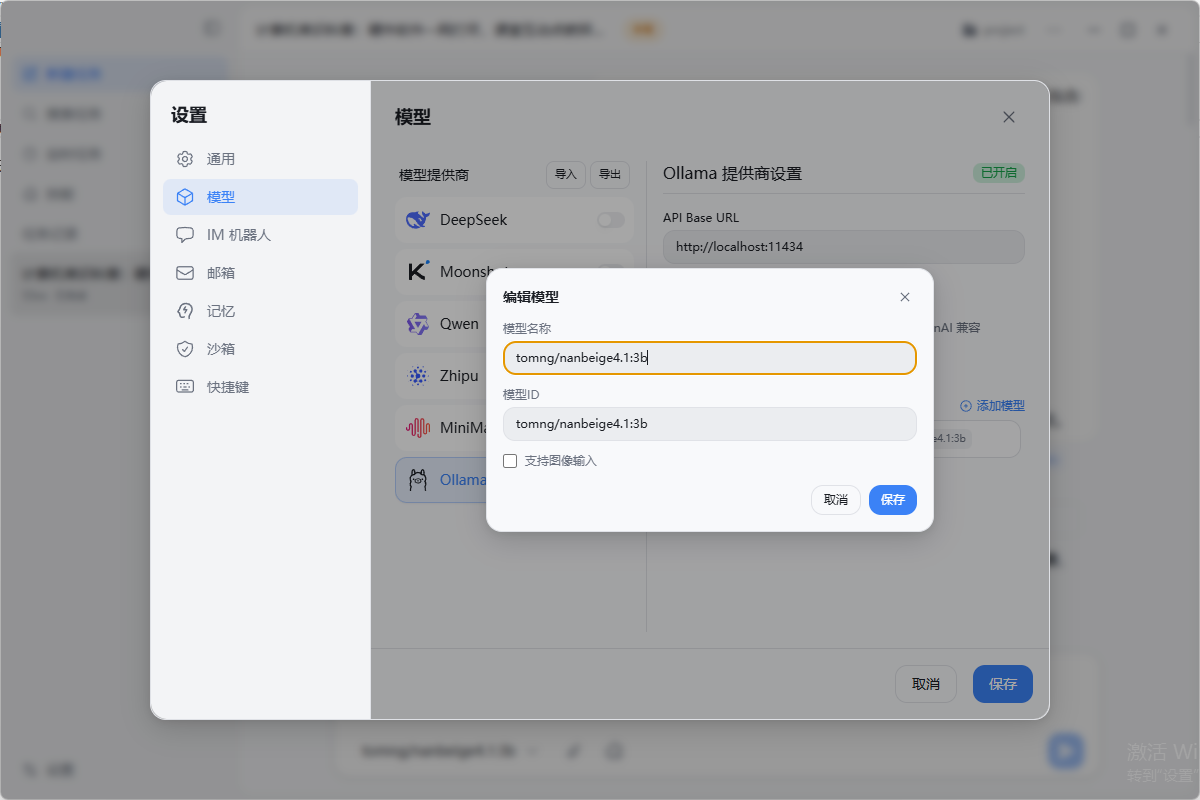Image resolution: width=1200 pixels, height=800 pixels.
Task: Click the Ollama llama logo
Action: coord(418,480)
